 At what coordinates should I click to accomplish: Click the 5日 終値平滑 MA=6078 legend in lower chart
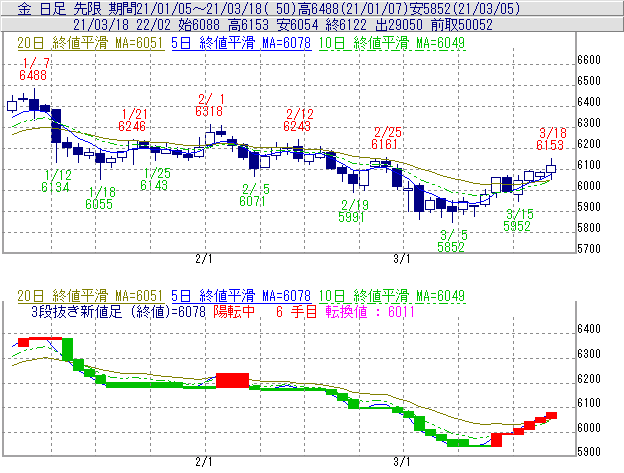[241, 296]
